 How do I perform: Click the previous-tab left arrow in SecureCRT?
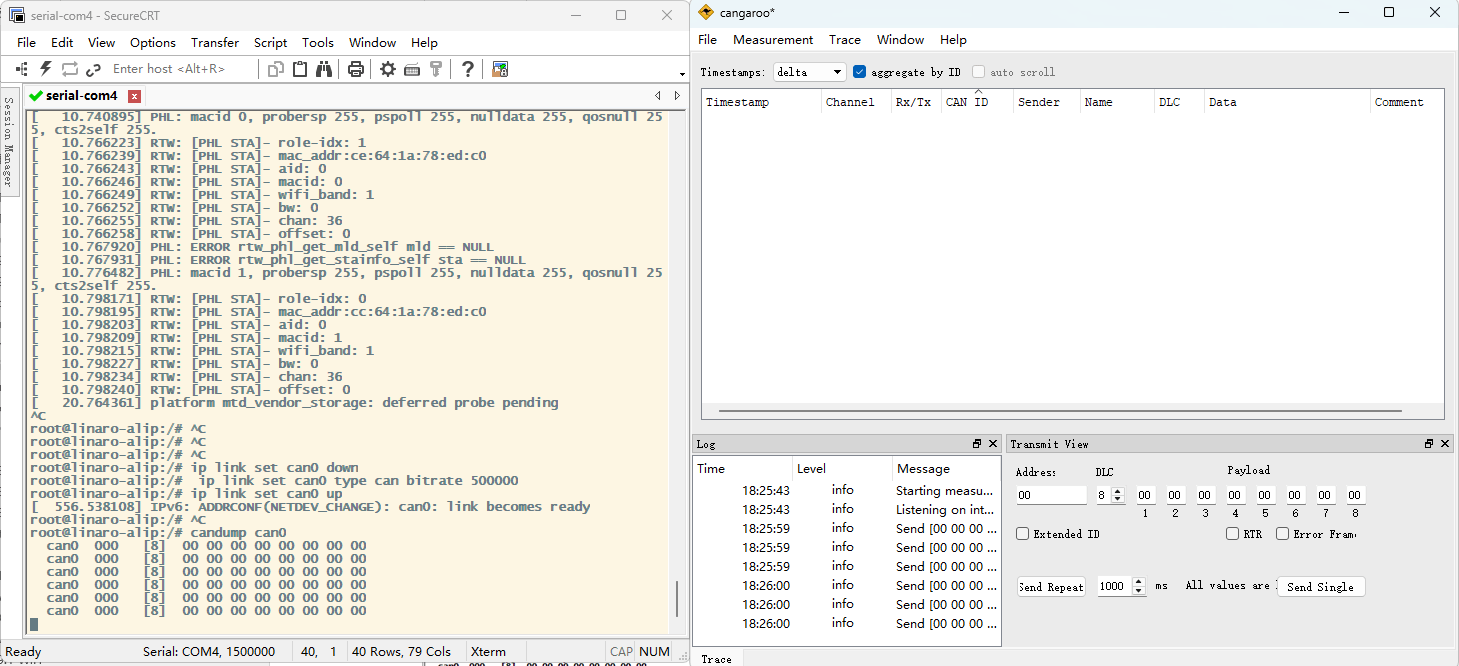[x=658, y=96]
